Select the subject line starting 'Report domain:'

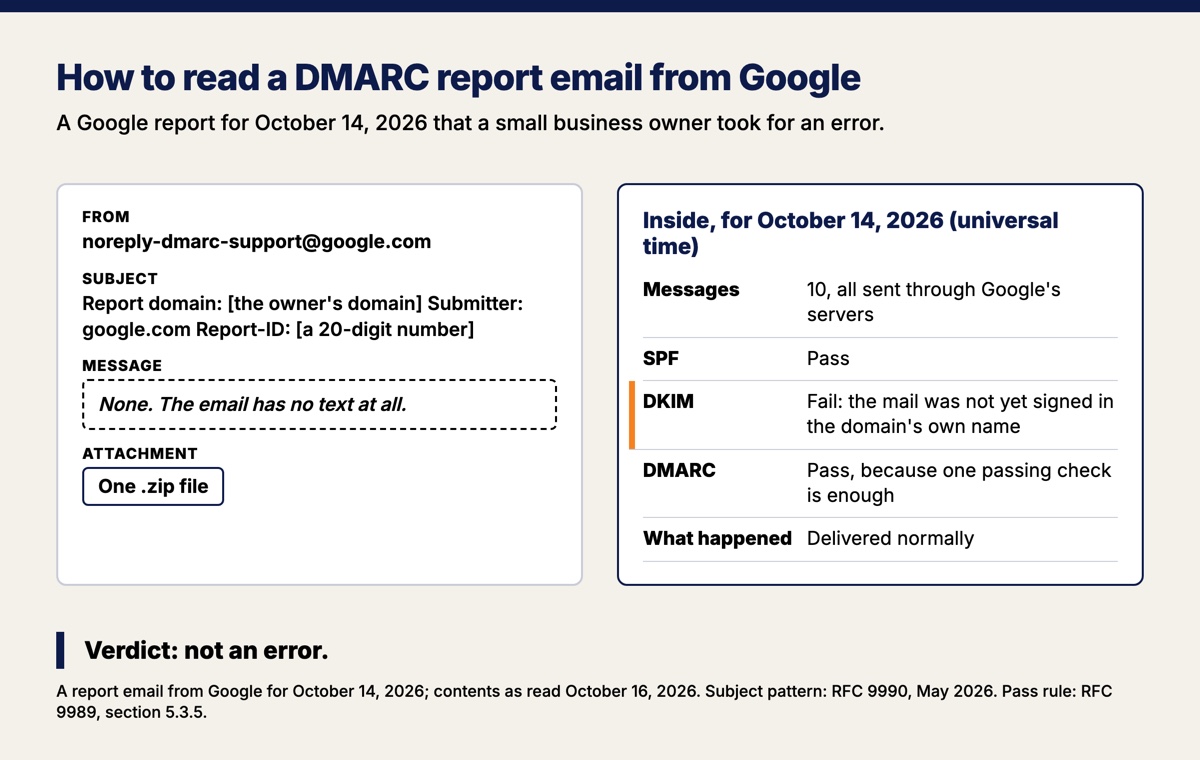pos(302,316)
